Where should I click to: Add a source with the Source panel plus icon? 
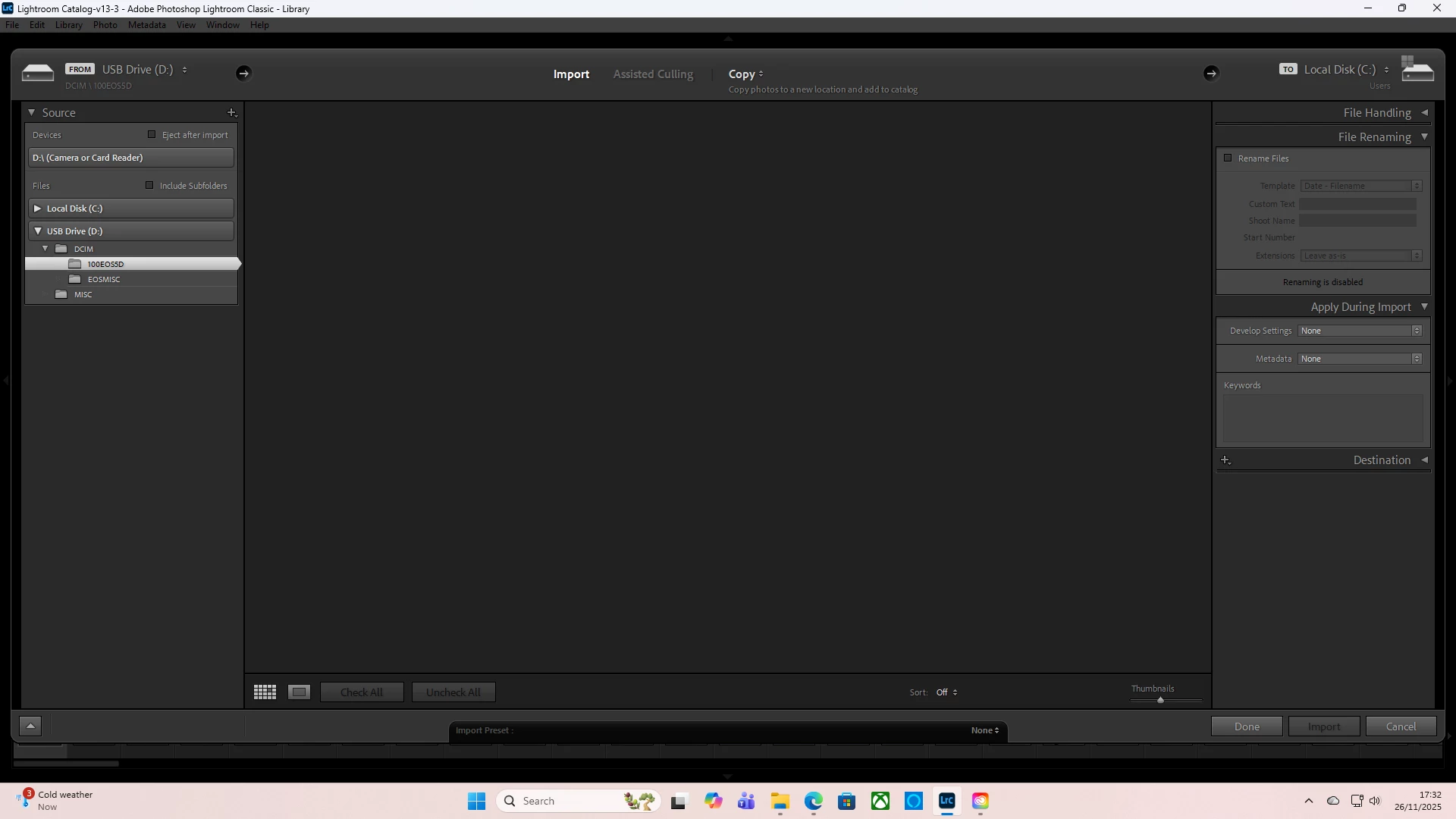pos(232,113)
